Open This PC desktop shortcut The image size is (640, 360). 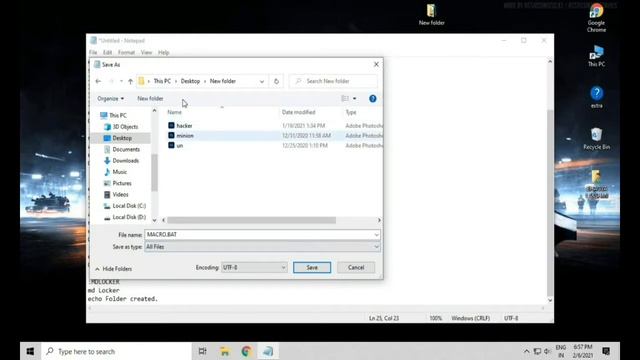(596, 56)
